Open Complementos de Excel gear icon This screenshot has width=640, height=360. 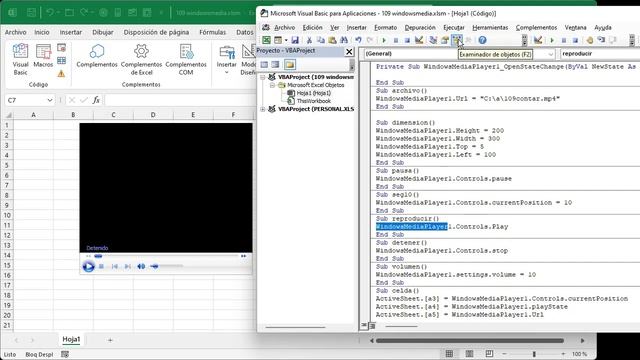(141, 60)
